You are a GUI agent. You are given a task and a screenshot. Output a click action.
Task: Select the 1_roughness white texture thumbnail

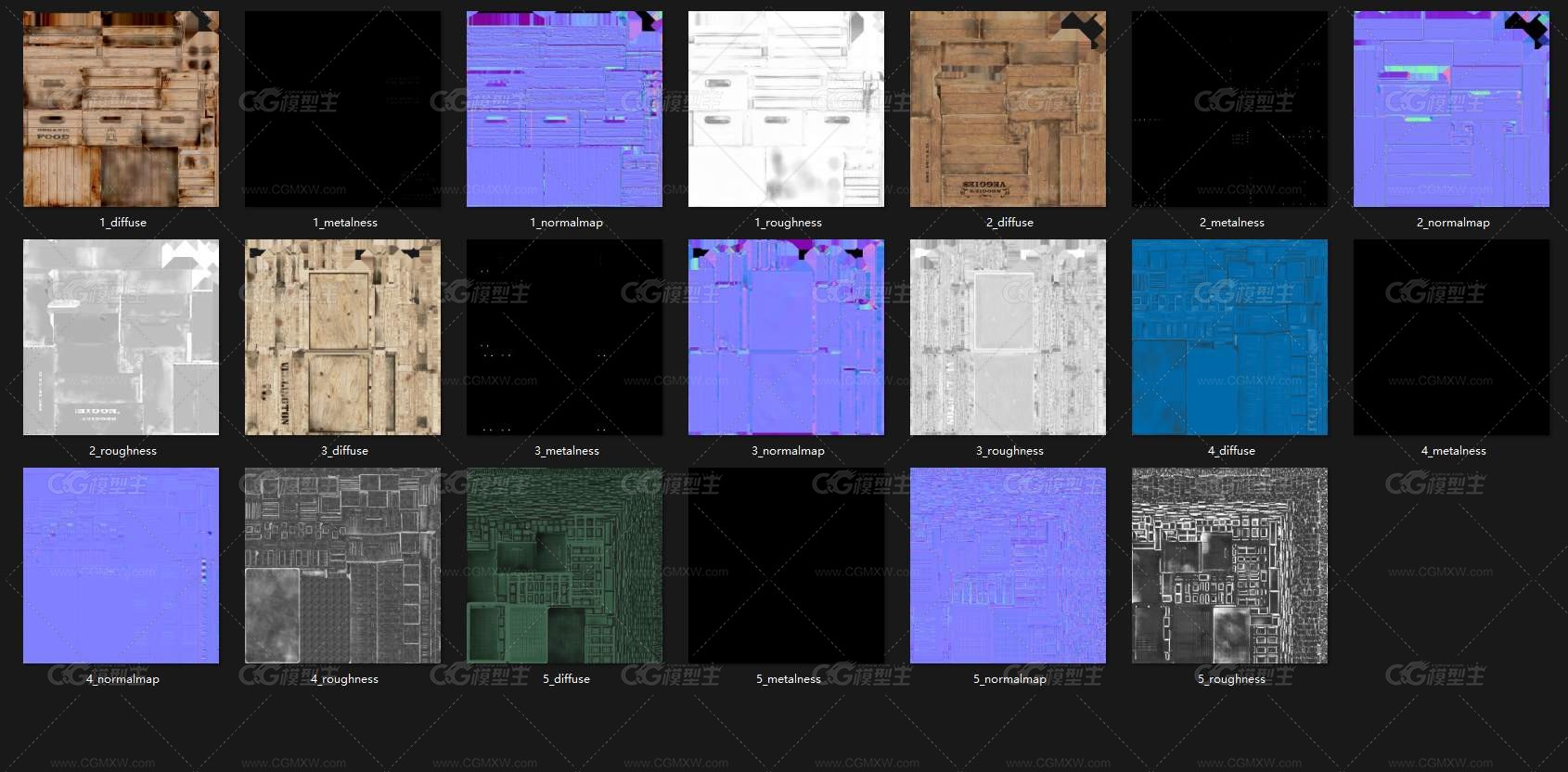[786, 109]
